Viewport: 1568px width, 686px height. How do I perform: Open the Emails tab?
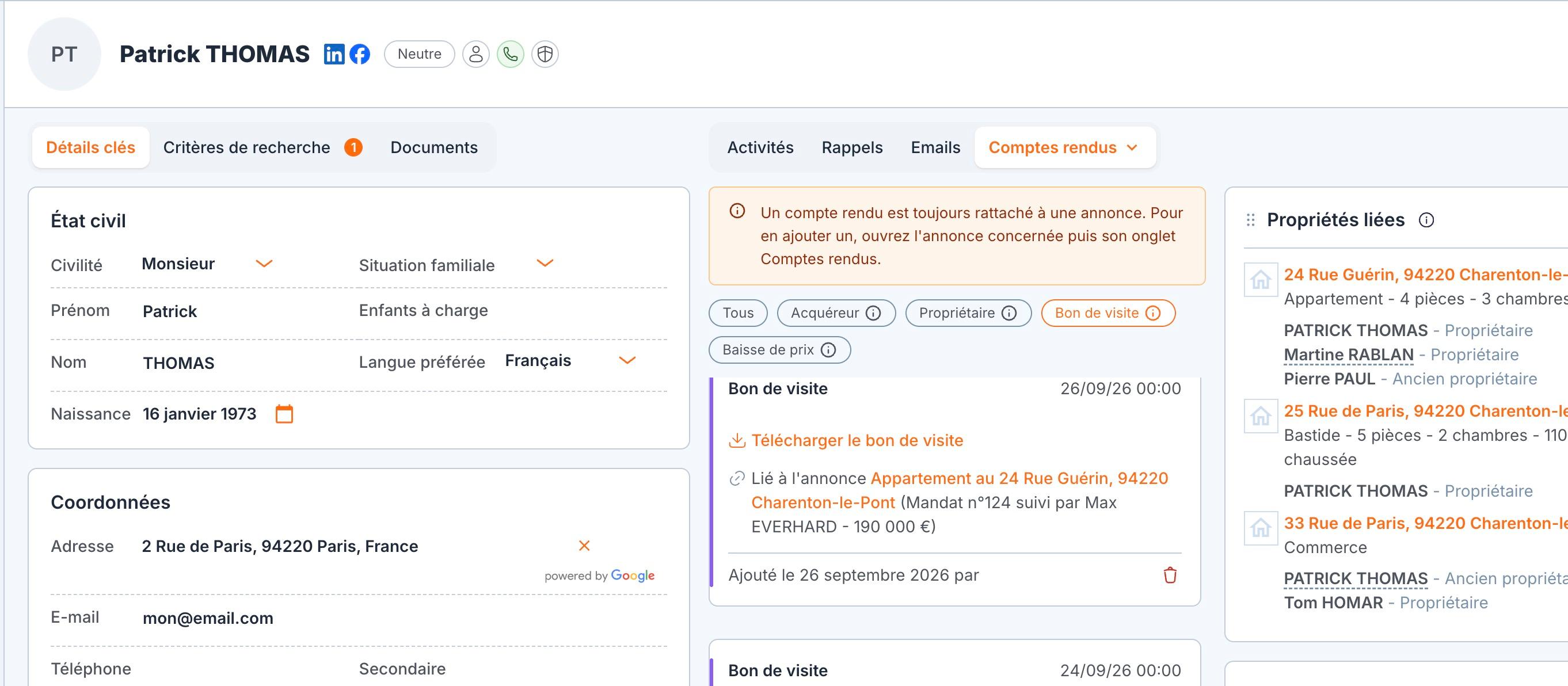click(935, 147)
